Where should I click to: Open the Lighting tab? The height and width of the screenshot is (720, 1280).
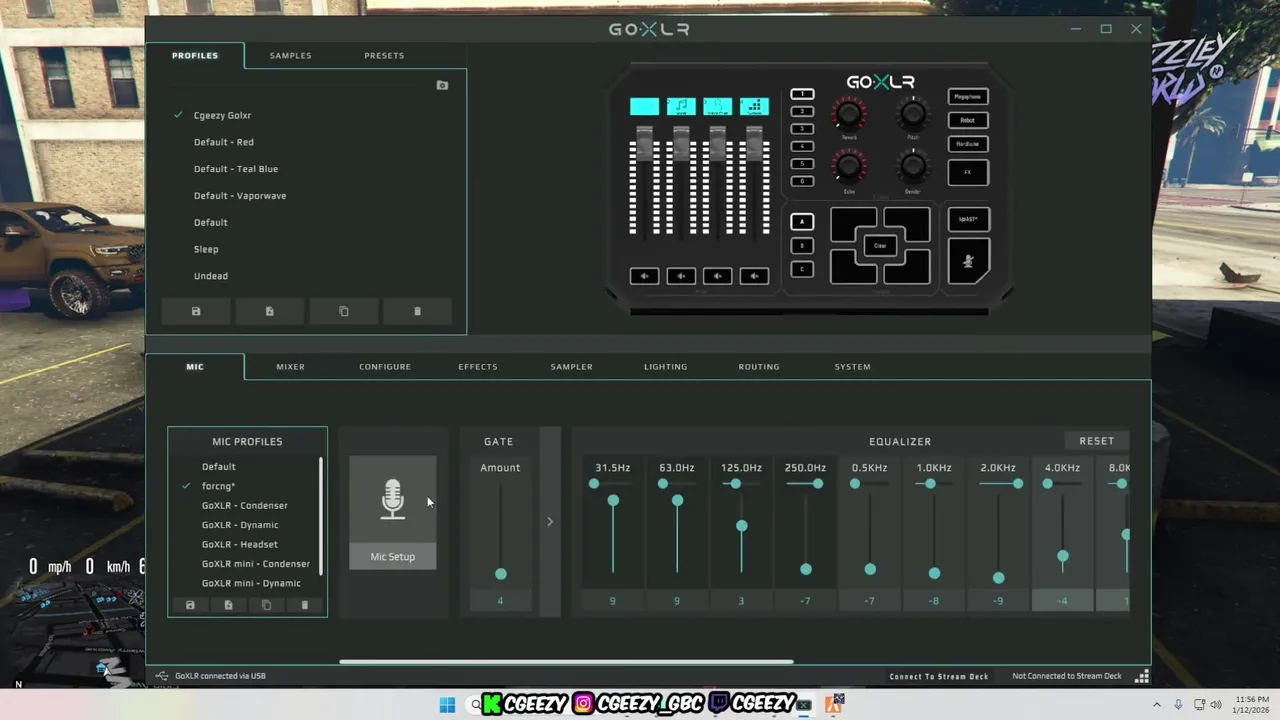[x=665, y=367]
